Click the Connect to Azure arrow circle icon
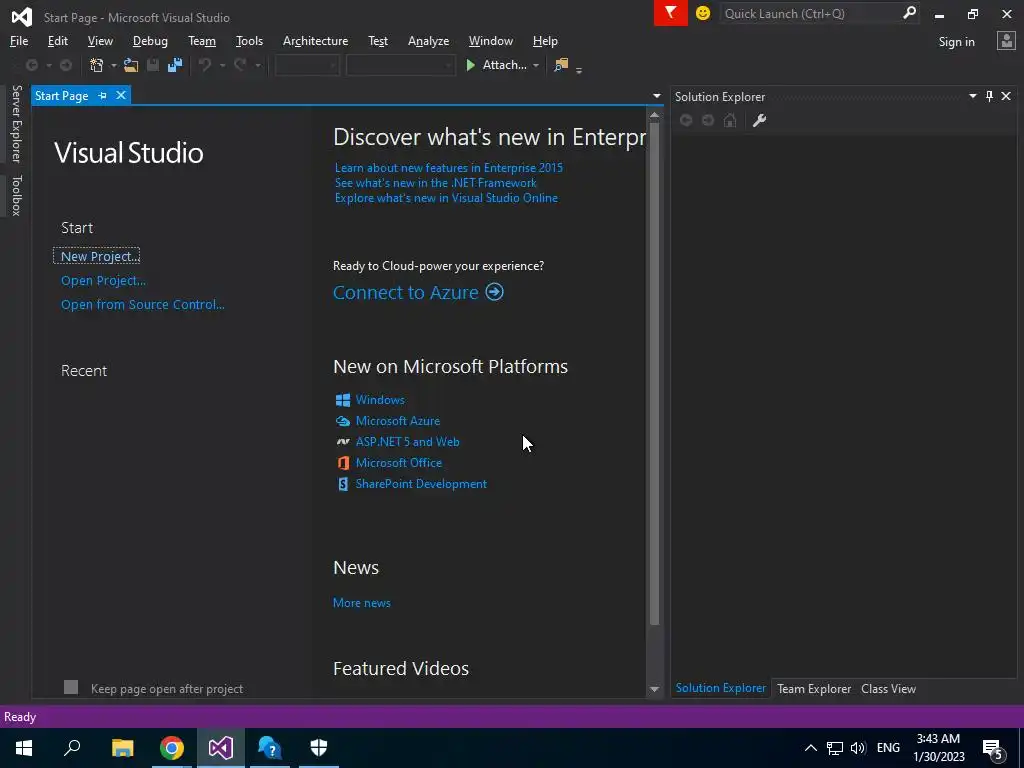1024x768 pixels. click(494, 292)
